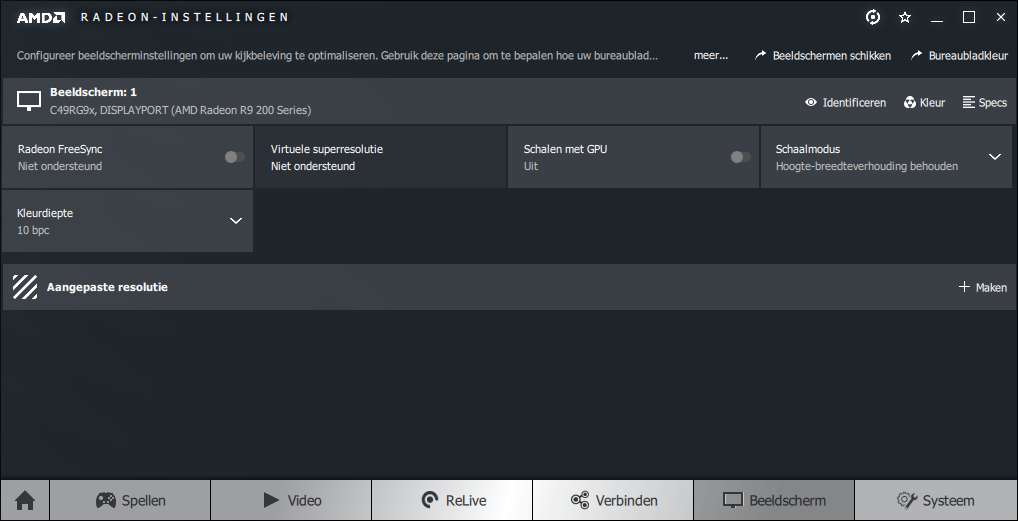The width and height of the screenshot is (1018, 521).
Task: Expand the Schaalmodus dropdown arrow
Action: [995, 157]
